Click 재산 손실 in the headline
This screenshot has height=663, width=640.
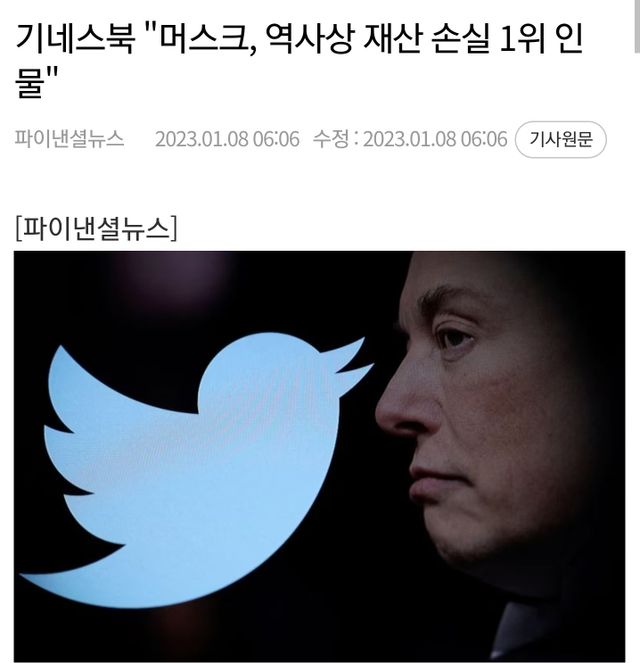click(427, 39)
